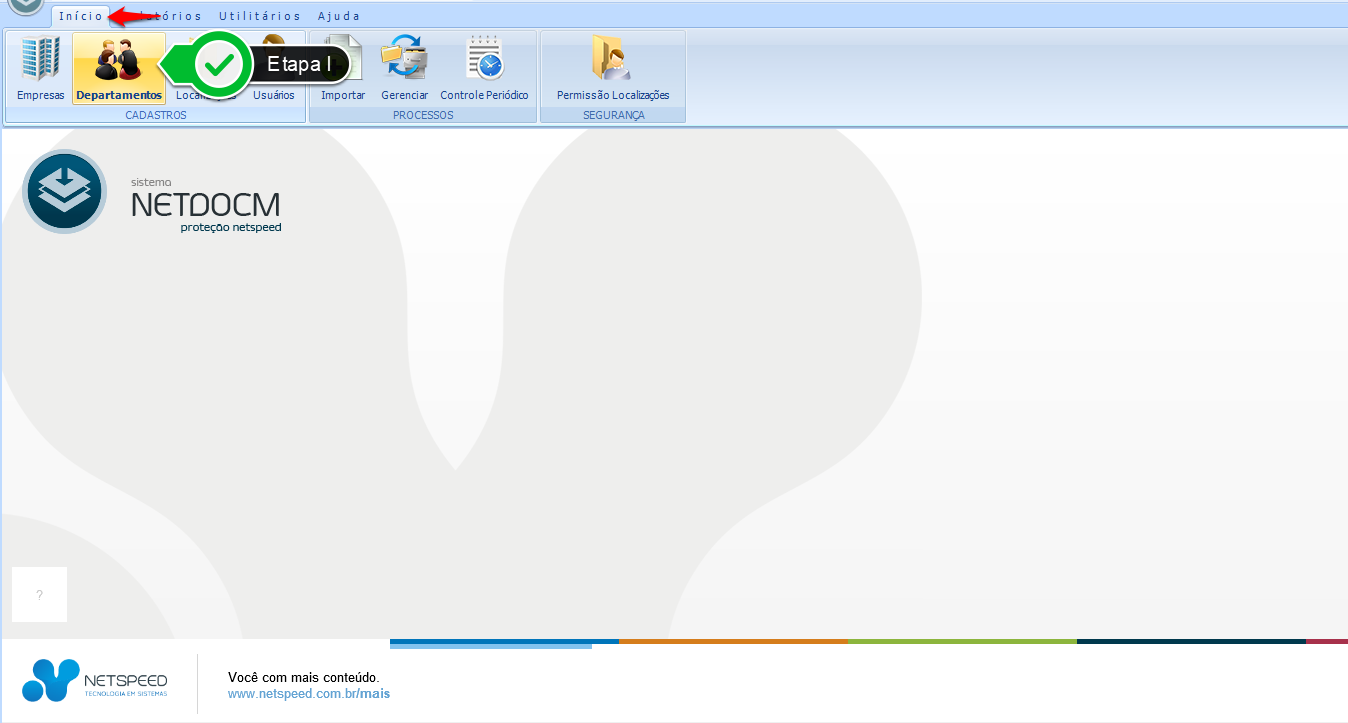
Task: Click the application orb menu button
Action: click(26, 7)
